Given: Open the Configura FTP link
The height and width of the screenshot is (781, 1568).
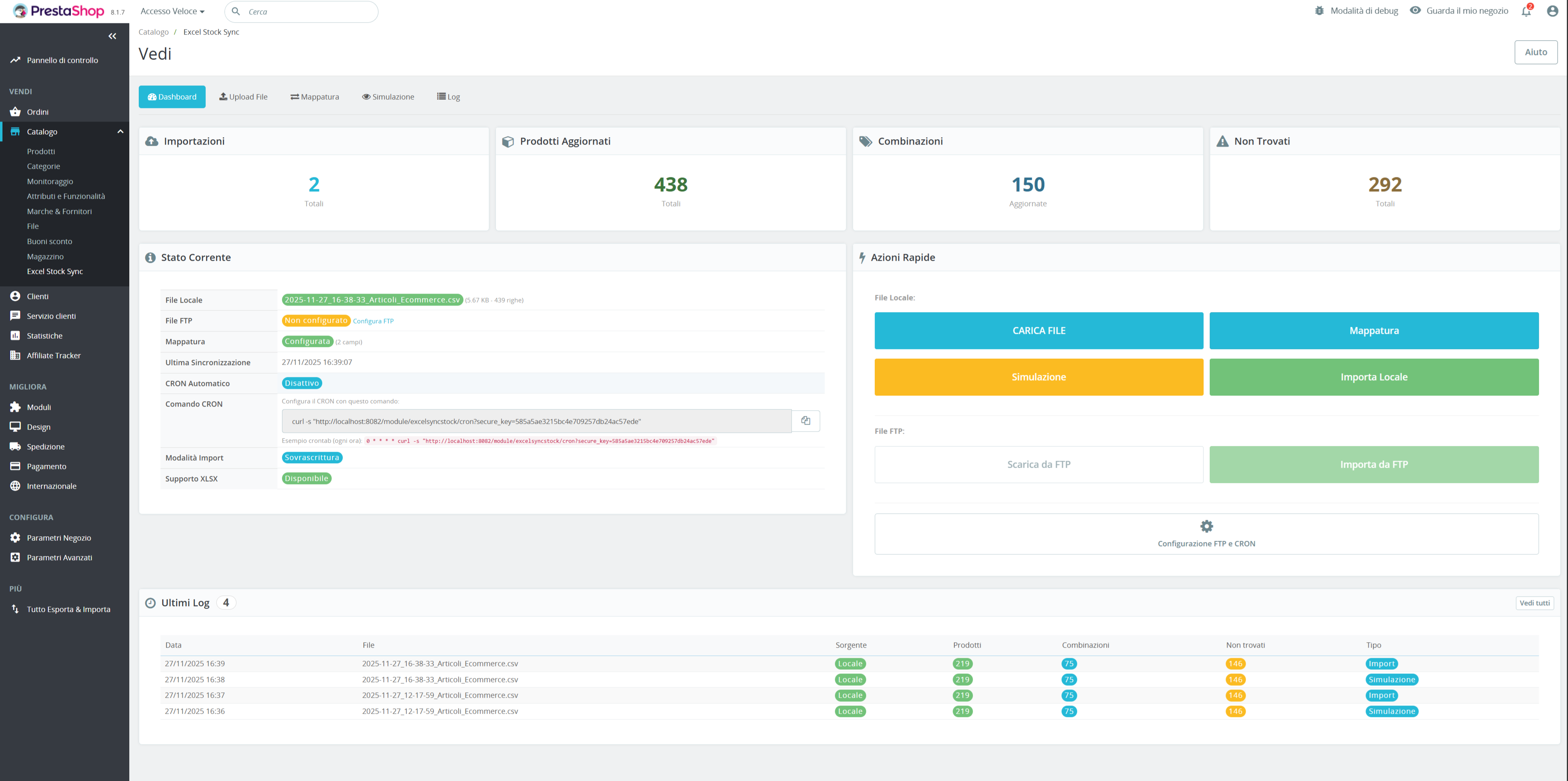Looking at the screenshot, I should coord(373,321).
